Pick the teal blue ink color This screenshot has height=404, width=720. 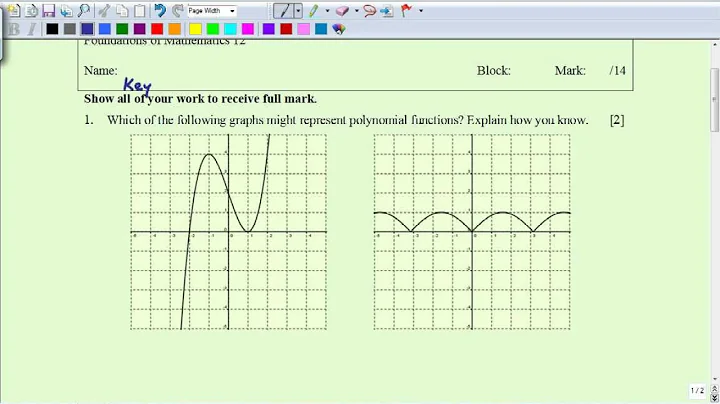point(321,29)
